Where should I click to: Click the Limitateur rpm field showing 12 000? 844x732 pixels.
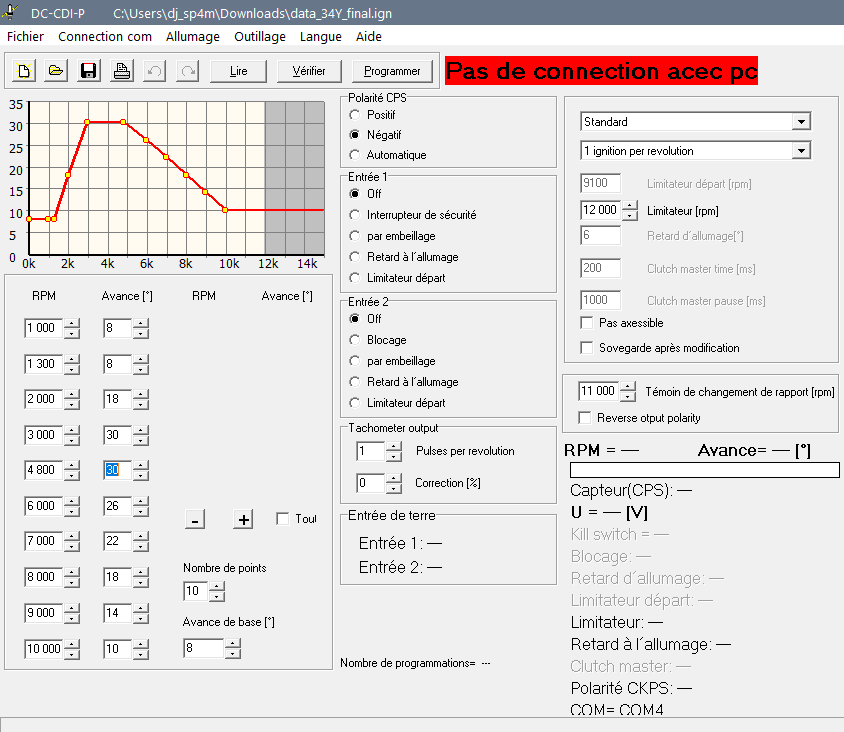coord(600,210)
